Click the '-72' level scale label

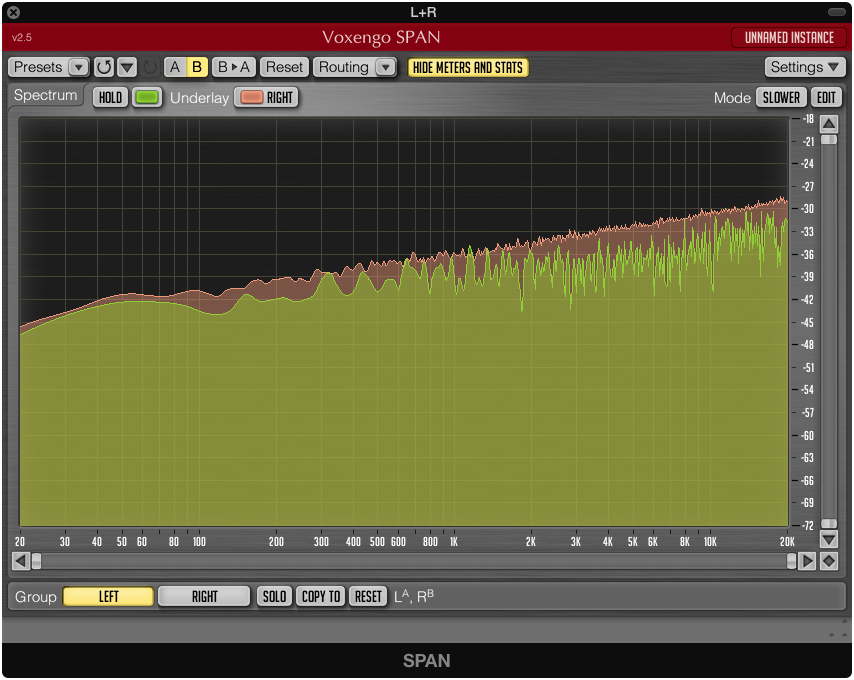coord(808,525)
